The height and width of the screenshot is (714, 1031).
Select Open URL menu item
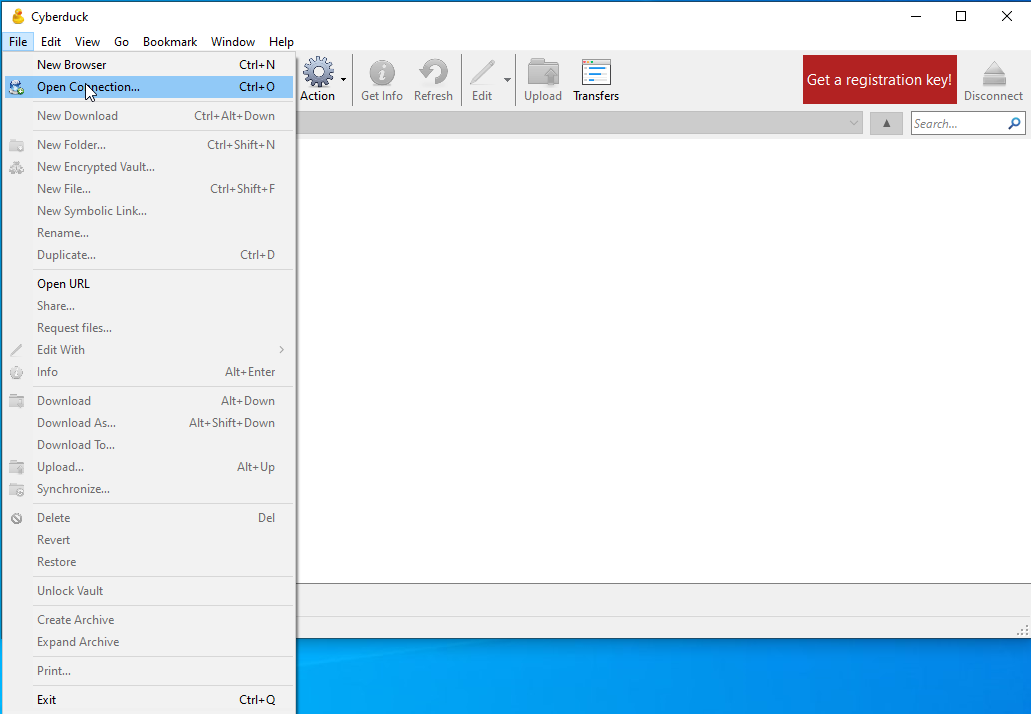coord(149,284)
